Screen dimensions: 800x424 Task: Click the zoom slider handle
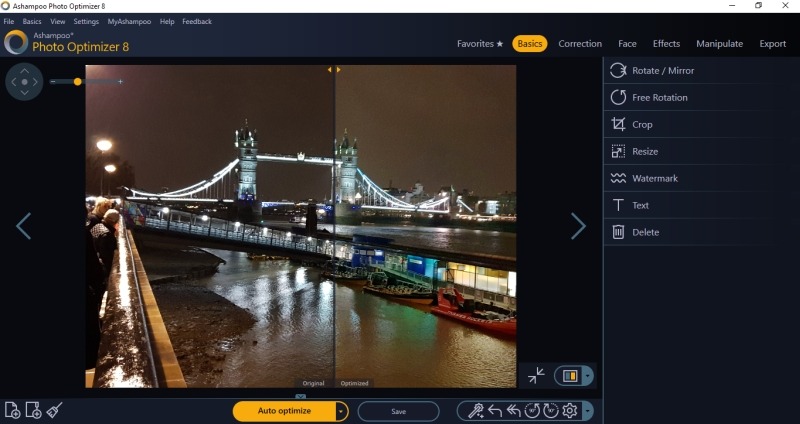(78, 81)
